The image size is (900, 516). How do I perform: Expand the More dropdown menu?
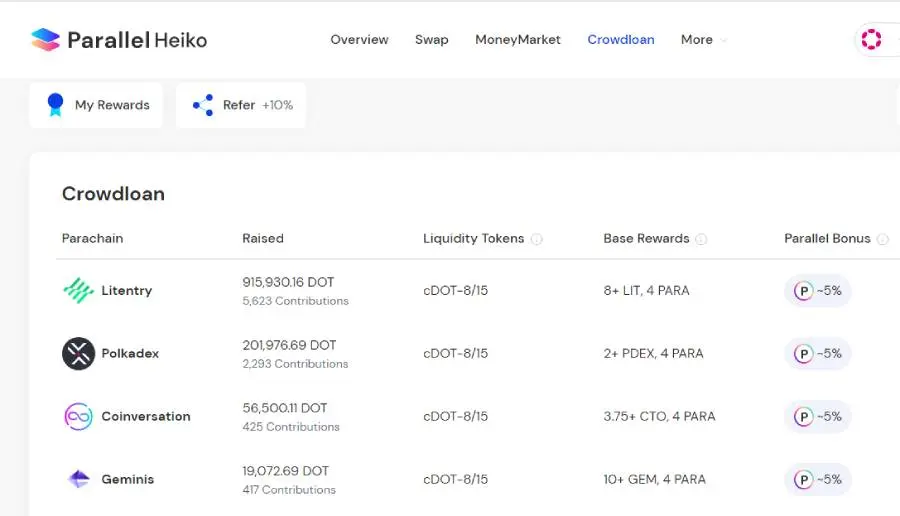pyautogui.click(x=703, y=40)
